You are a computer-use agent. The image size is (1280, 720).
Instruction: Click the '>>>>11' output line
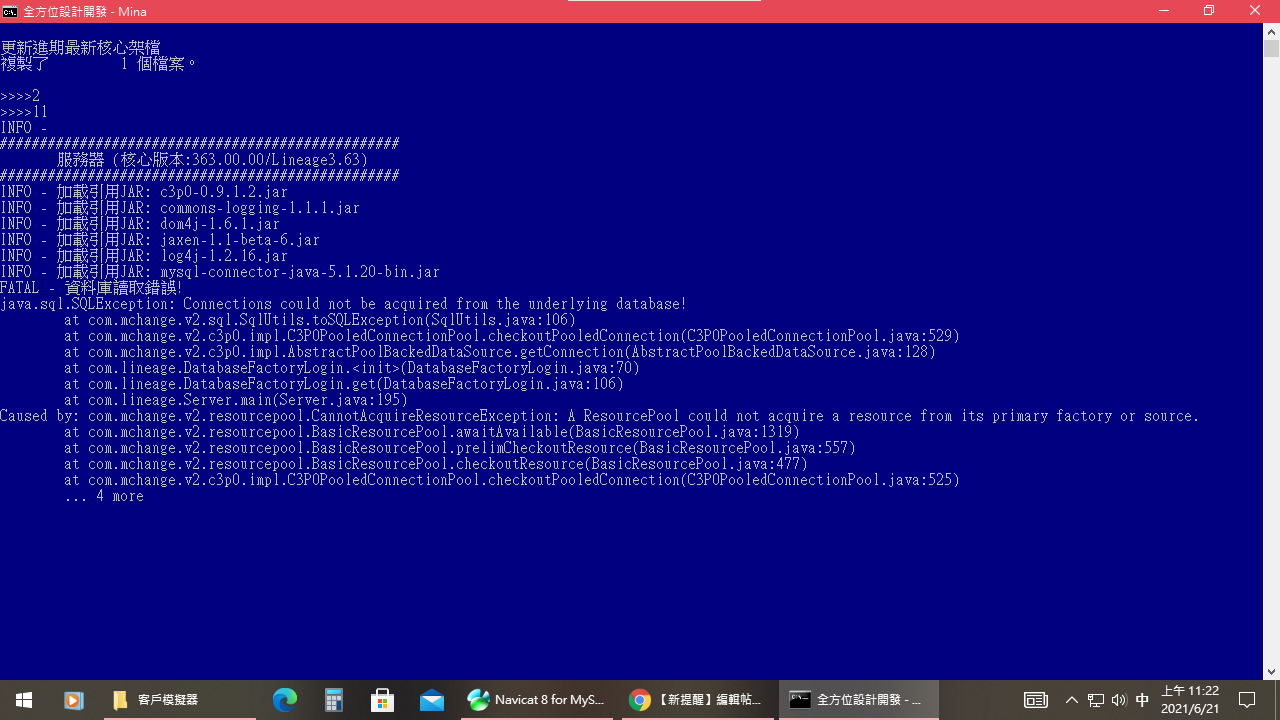coord(24,112)
